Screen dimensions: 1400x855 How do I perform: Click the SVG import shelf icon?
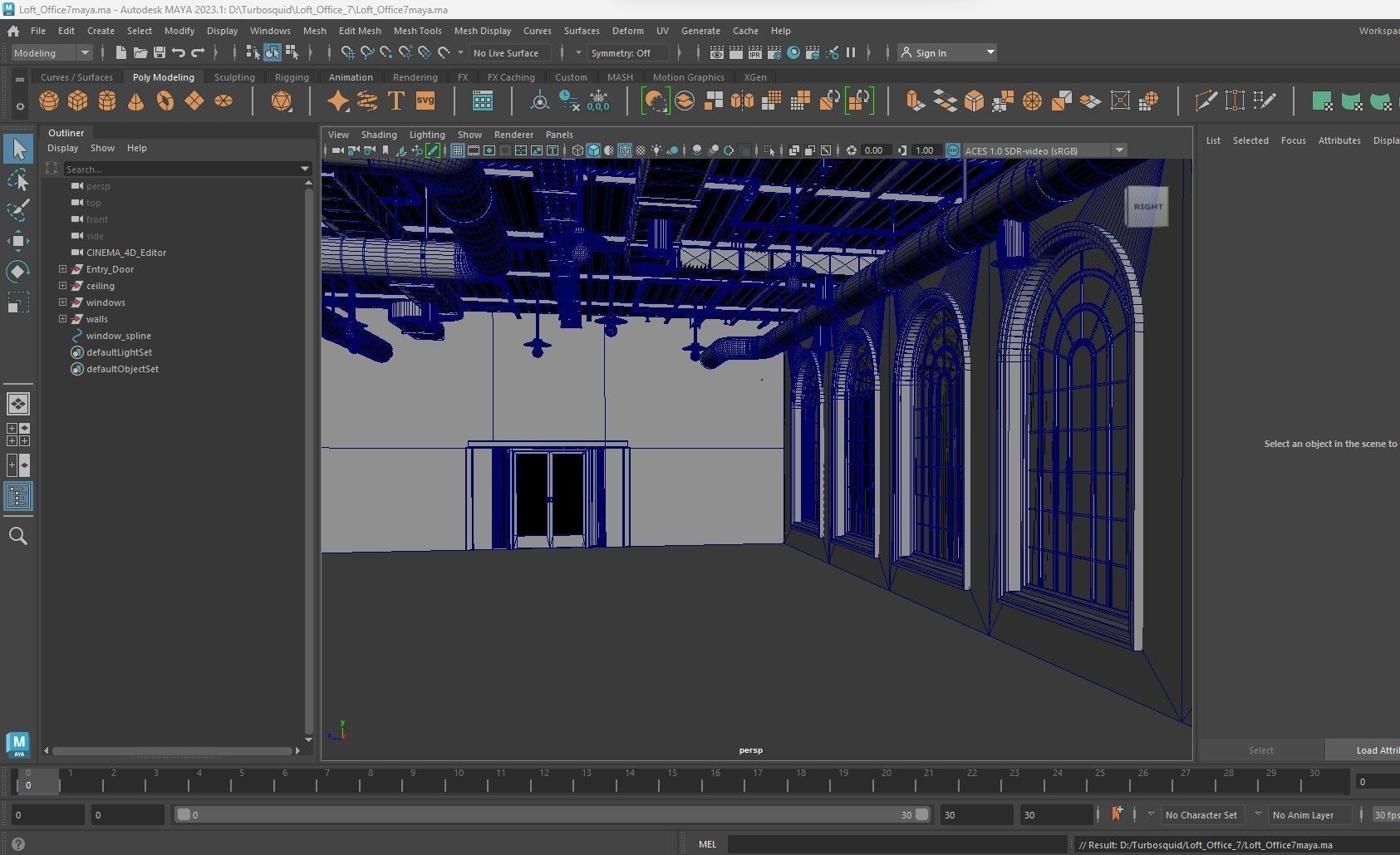click(x=425, y=101)
